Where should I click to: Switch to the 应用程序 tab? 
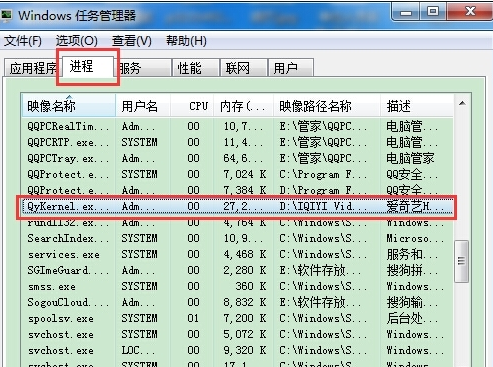point(33,68)
